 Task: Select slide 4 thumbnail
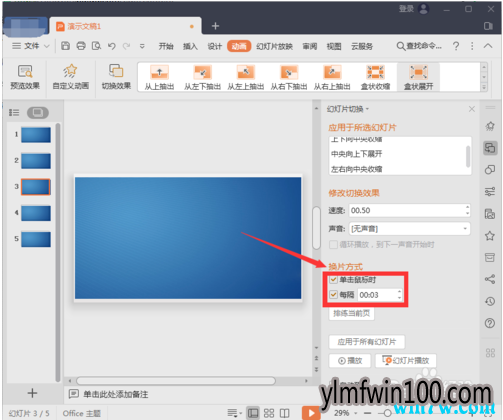[x=36, y=213]
